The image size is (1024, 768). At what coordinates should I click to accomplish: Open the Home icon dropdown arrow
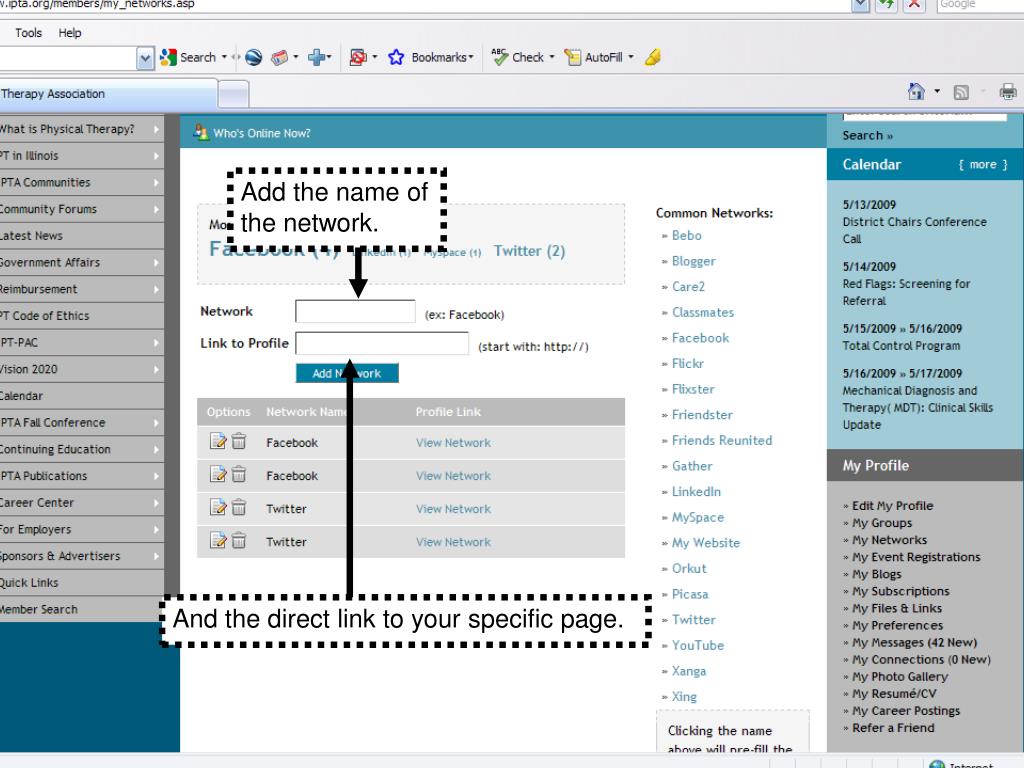pyautogui.click(x=937, y=91)
